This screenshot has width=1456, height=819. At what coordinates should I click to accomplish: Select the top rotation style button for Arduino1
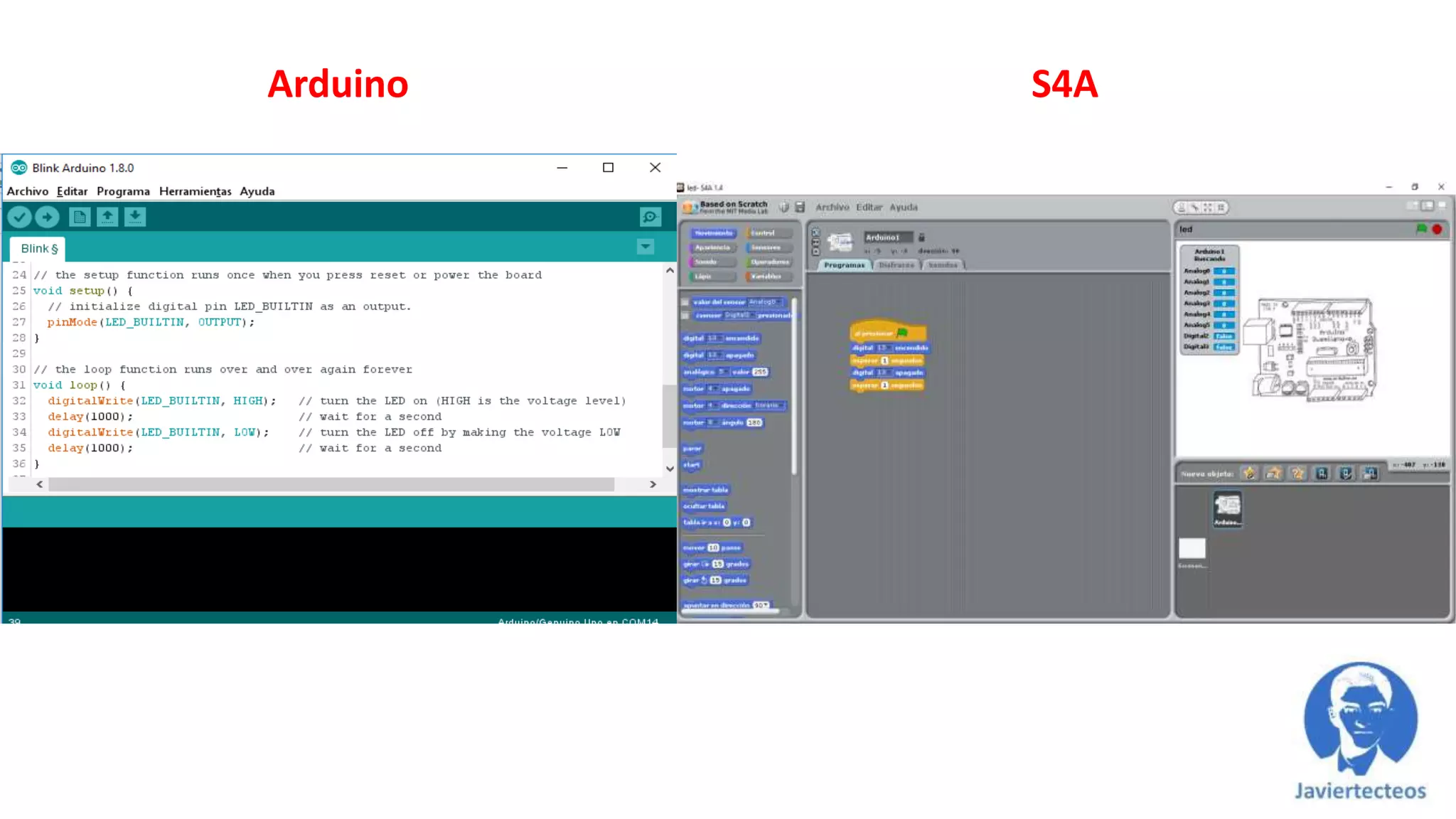tap(815, 232)
